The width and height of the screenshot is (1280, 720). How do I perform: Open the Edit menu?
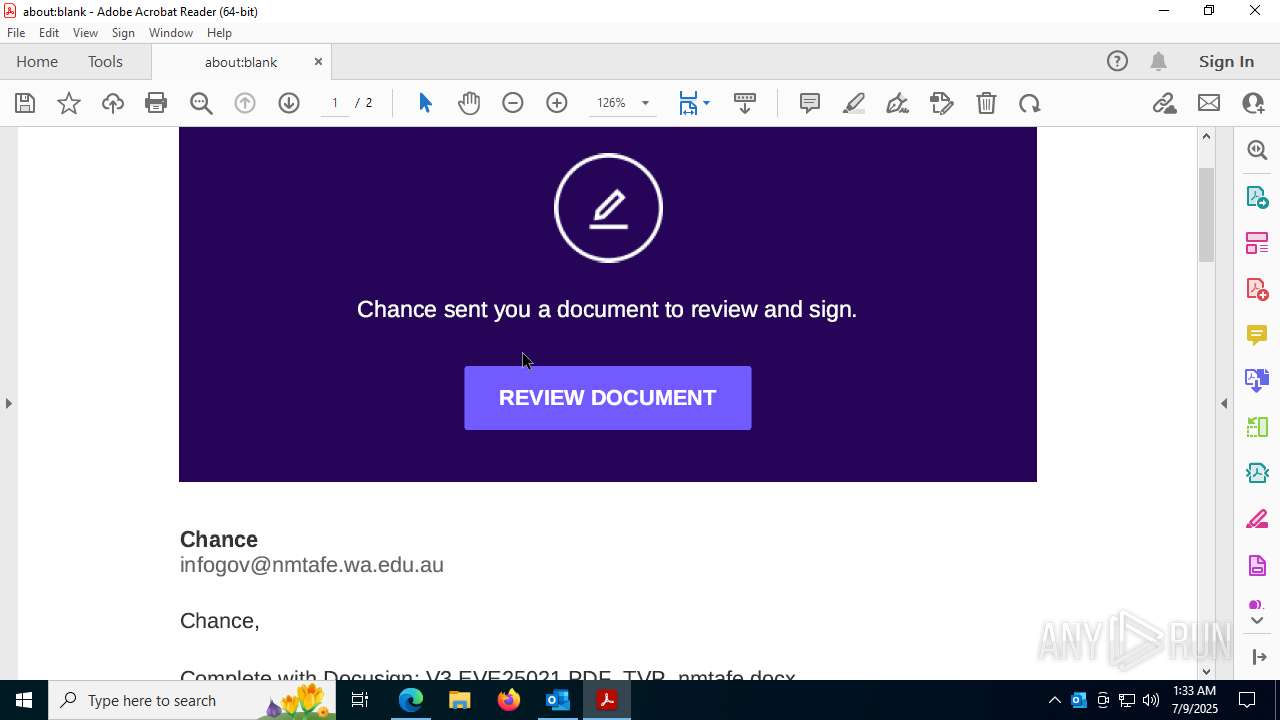coord(49,33)
